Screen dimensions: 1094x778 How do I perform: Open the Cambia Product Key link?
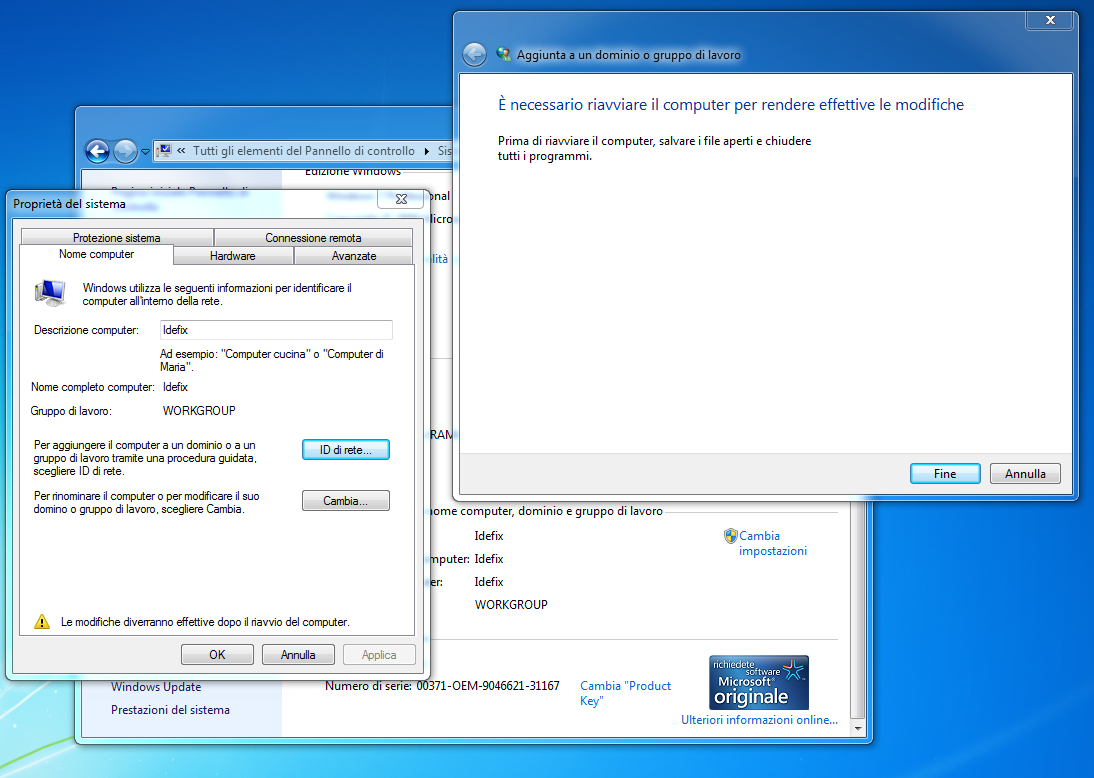point(625,693)
